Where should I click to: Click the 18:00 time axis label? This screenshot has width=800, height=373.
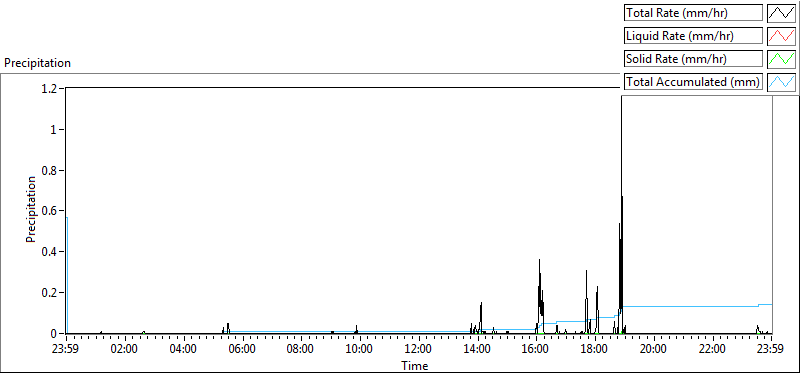(x=595, y=350)
